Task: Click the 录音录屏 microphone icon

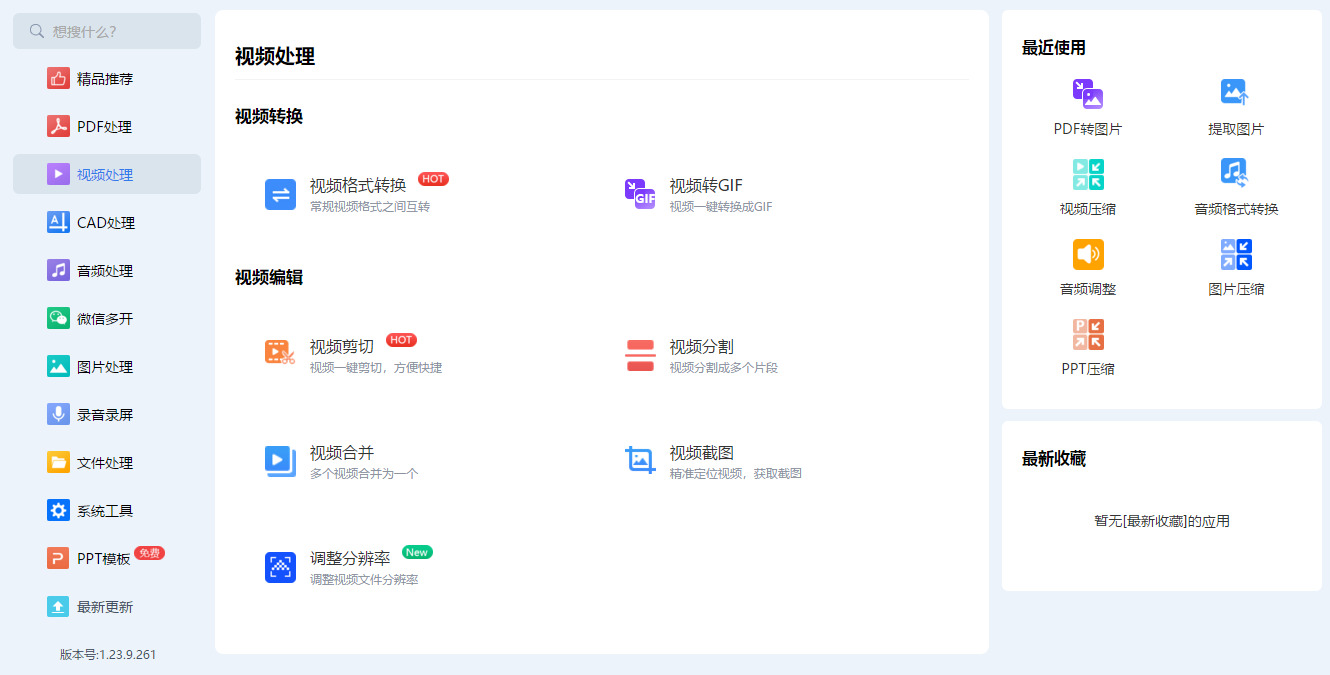Action: point(58,415)
